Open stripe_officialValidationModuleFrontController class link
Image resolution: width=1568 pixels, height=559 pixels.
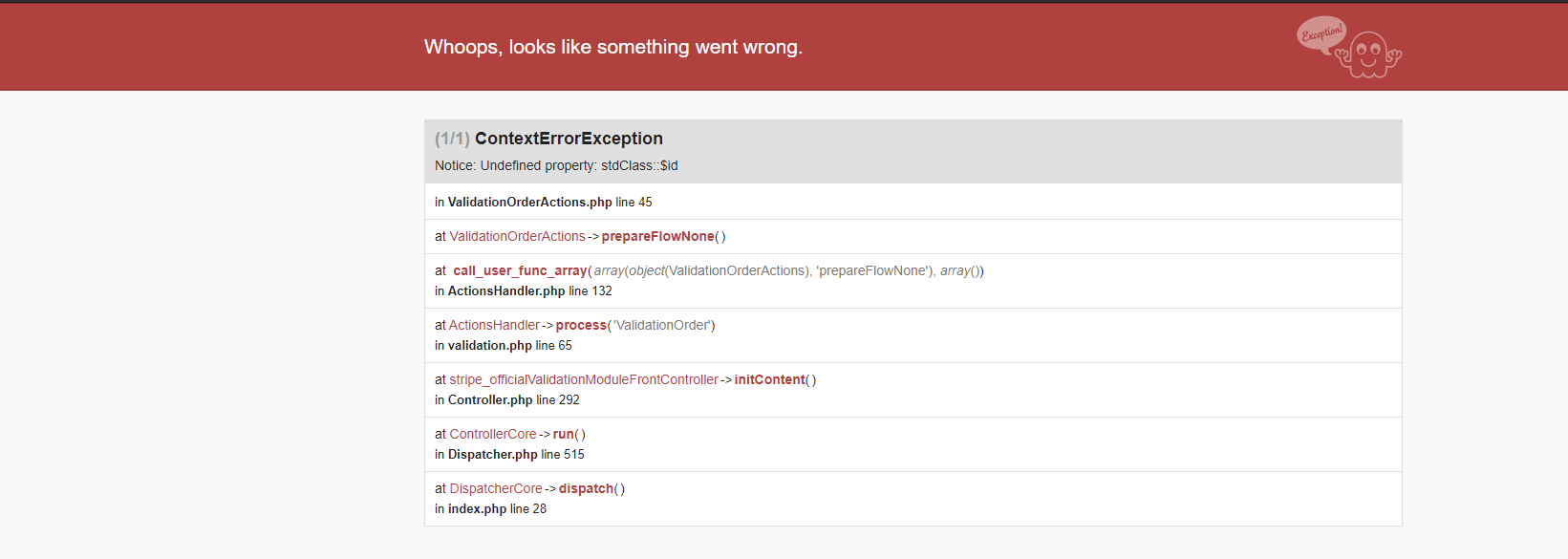[584, 379]
